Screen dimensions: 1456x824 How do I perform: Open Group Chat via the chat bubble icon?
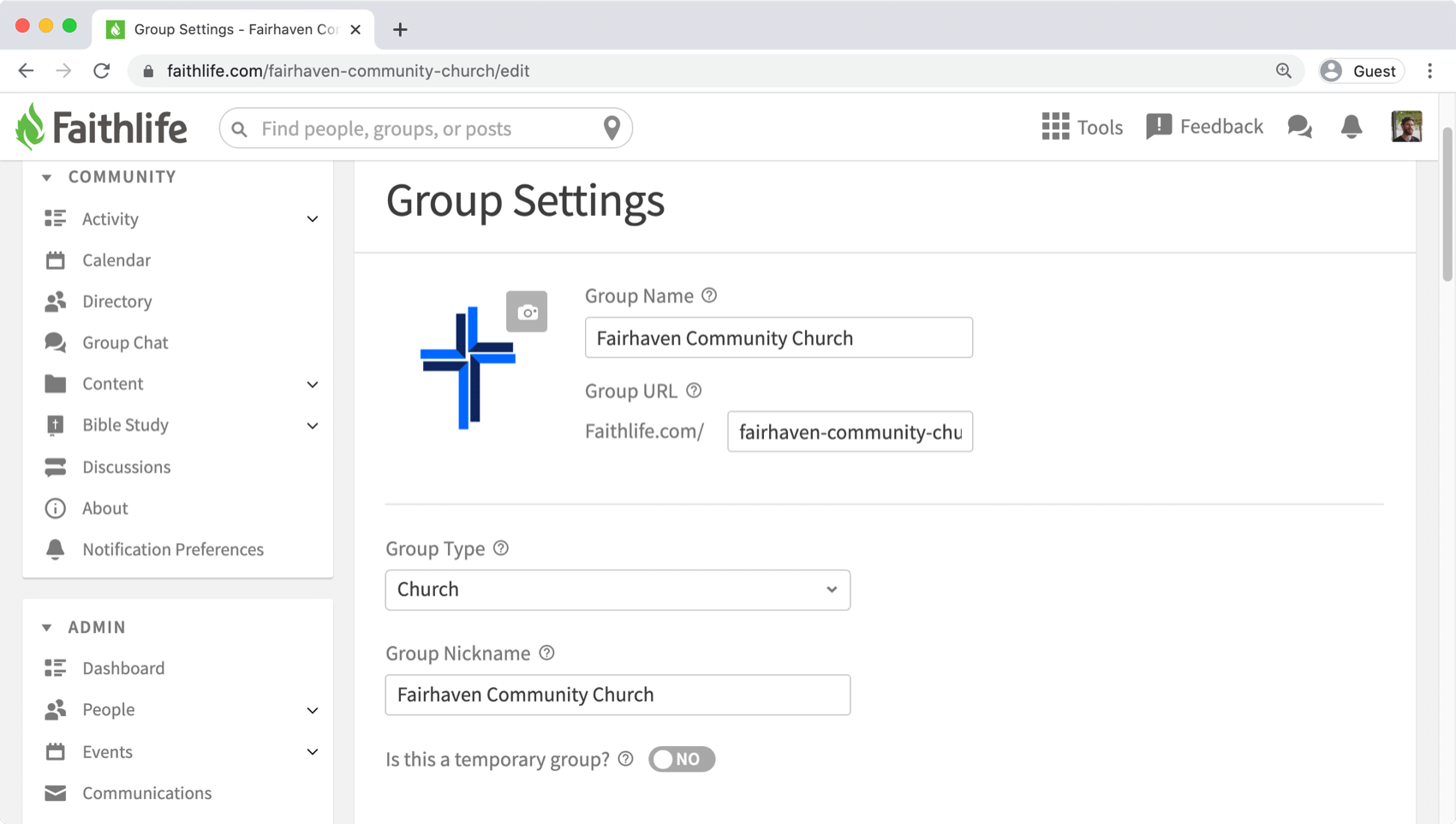(x=55, y=342)
